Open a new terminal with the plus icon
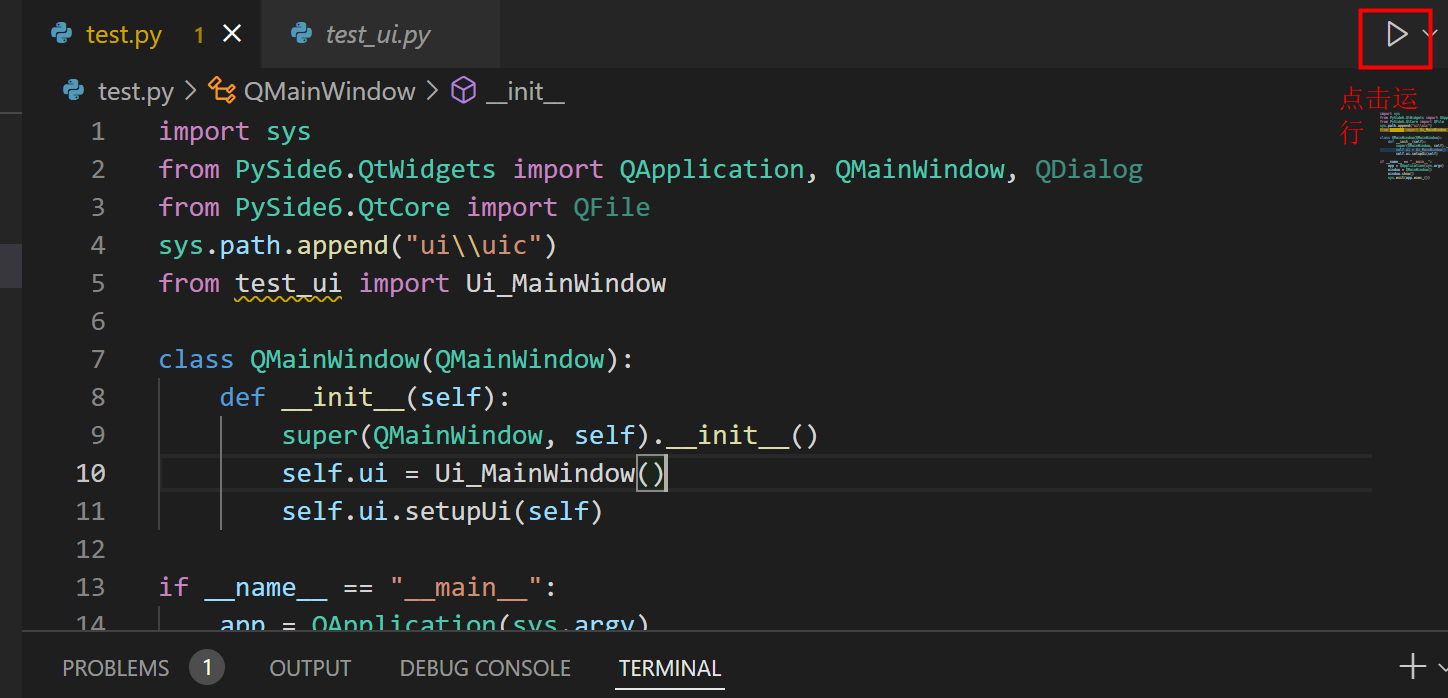This screenshot has width=1448, height=698. tap(1411, 666)
